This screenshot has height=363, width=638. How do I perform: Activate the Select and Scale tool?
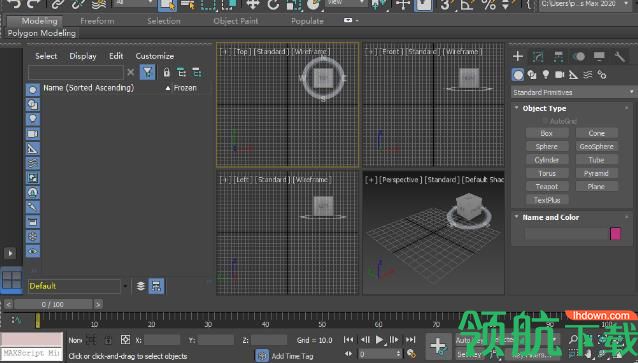click(x=293, y=4)
